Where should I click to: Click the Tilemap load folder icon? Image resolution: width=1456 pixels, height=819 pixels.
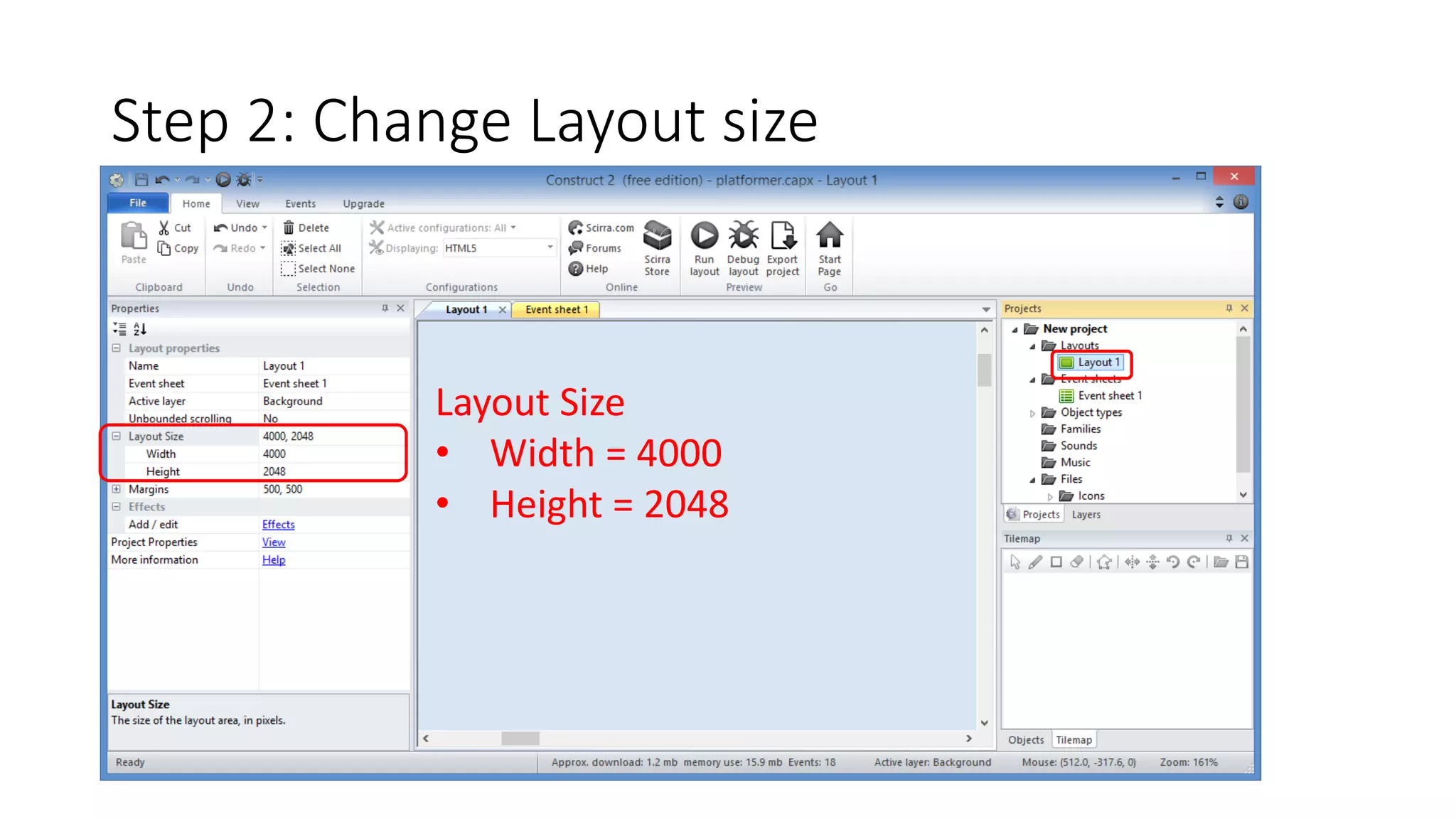click(x=1221, y=562)
